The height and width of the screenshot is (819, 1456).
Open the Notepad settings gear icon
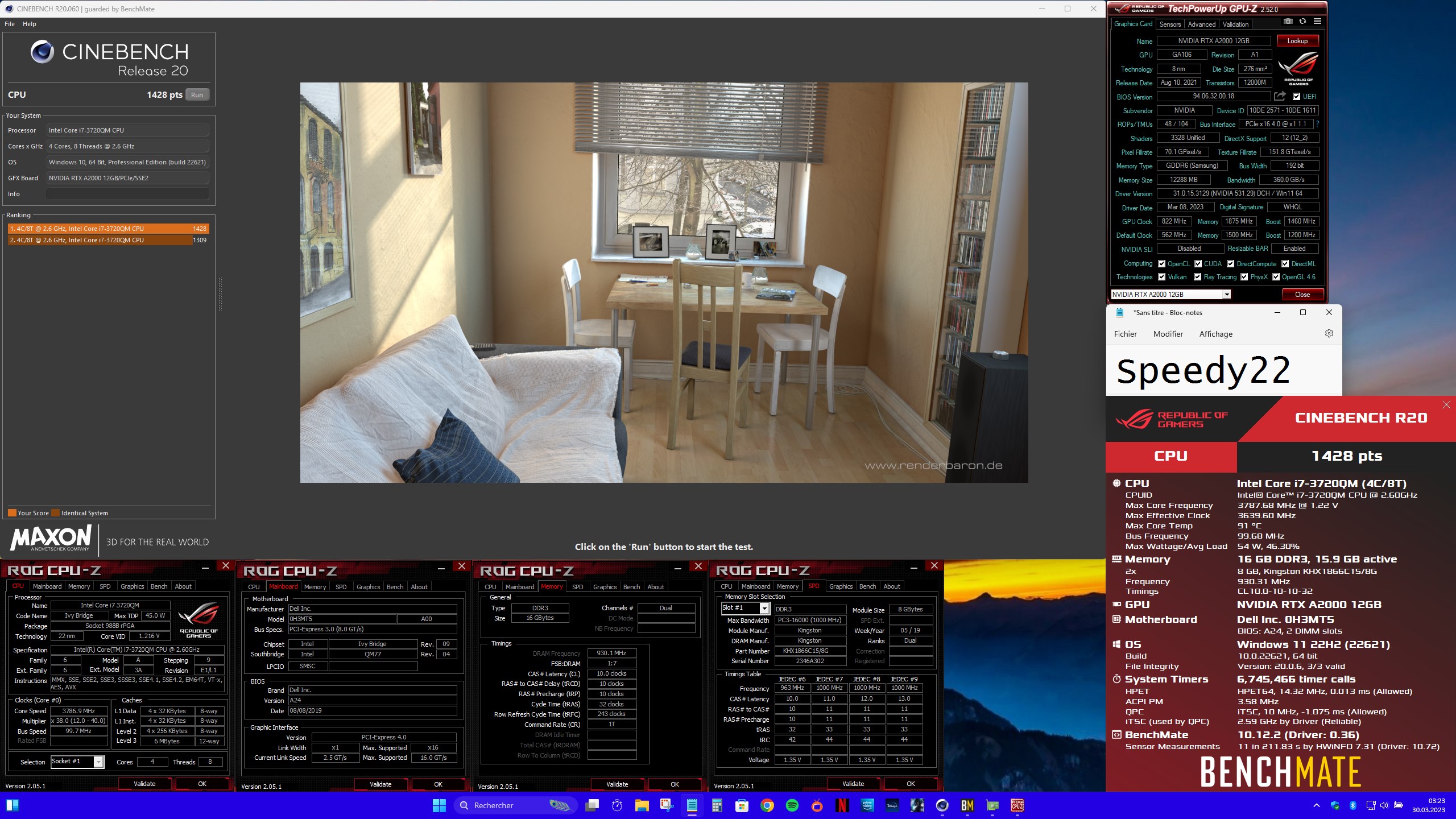pos(1329,334)
